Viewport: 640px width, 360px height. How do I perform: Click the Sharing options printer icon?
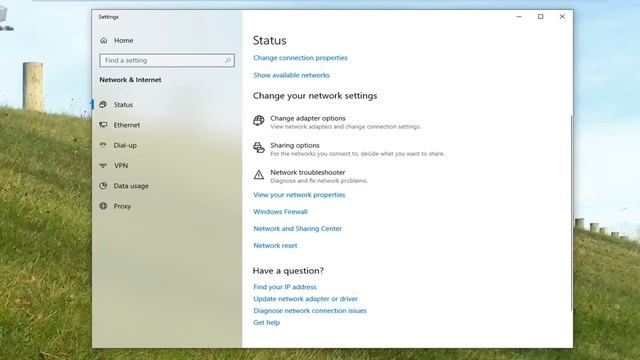[259, 147]
